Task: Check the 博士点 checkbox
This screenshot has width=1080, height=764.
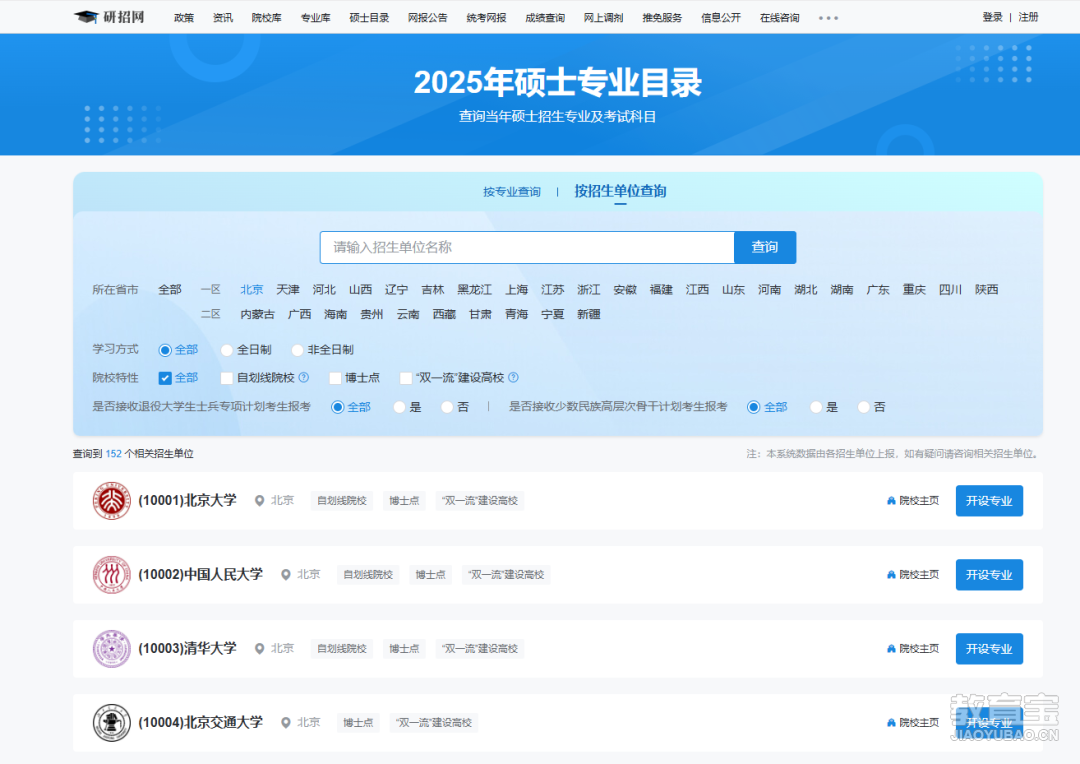Action: pyautogui.click(x=335, y=378)
